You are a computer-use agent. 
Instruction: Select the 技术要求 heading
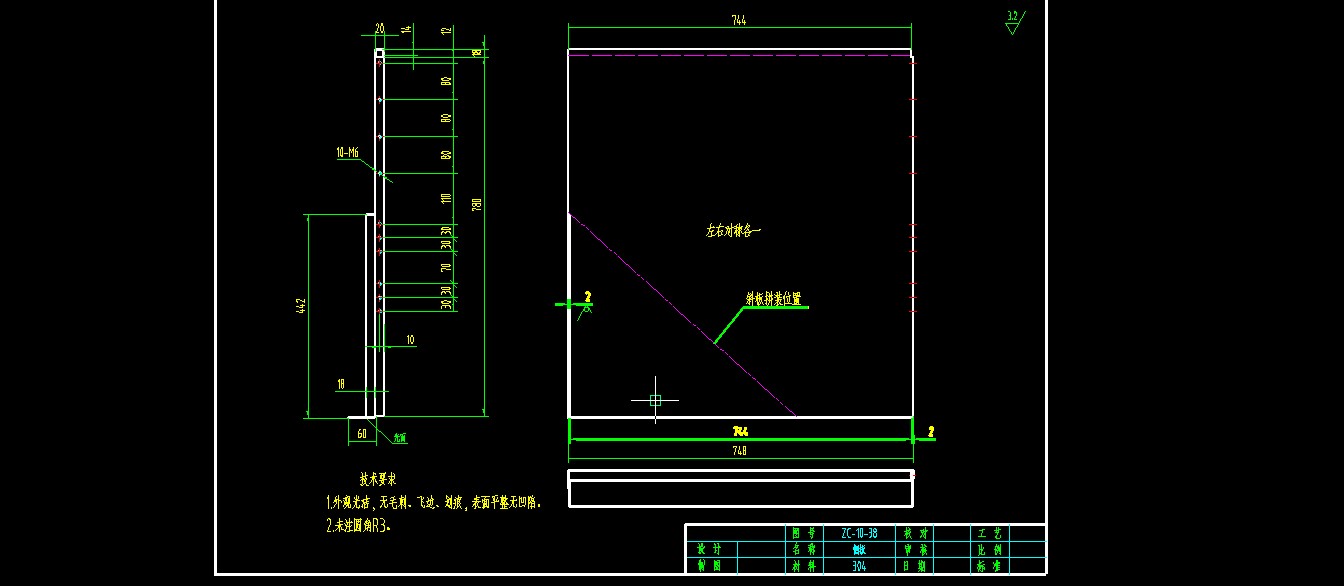pos(378,481)
